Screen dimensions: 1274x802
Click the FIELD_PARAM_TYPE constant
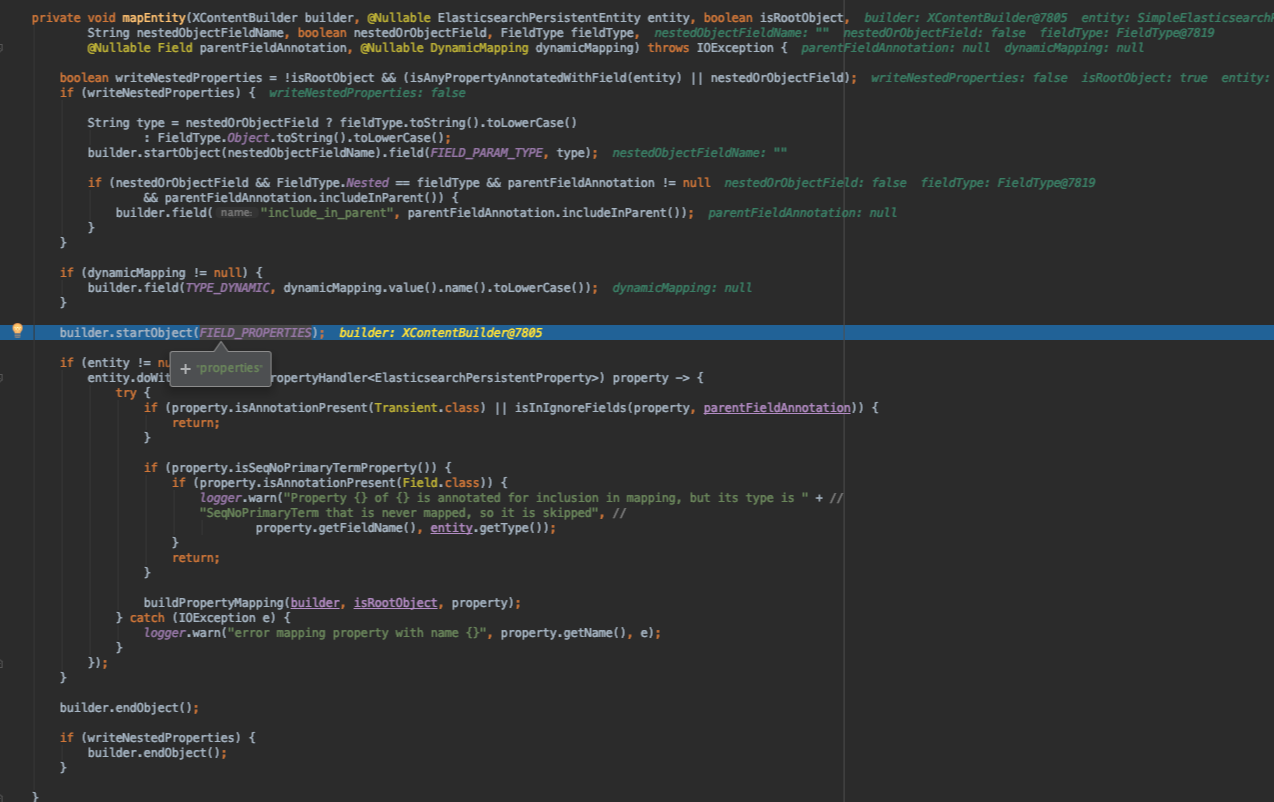pos(487,153)
